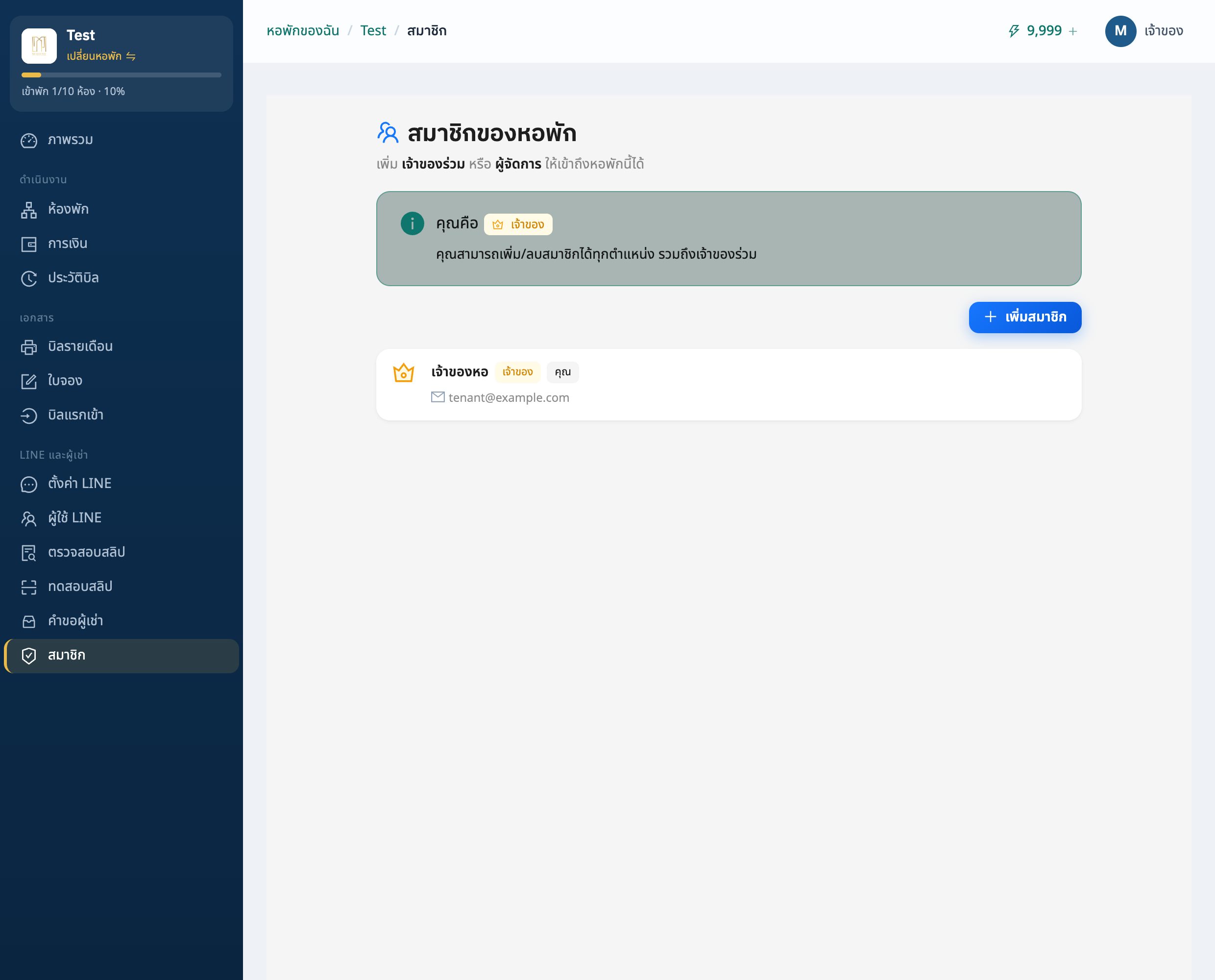Click the Test dormitory logo thumbnail
The image size is (1215, 980).
coord(39,46)
